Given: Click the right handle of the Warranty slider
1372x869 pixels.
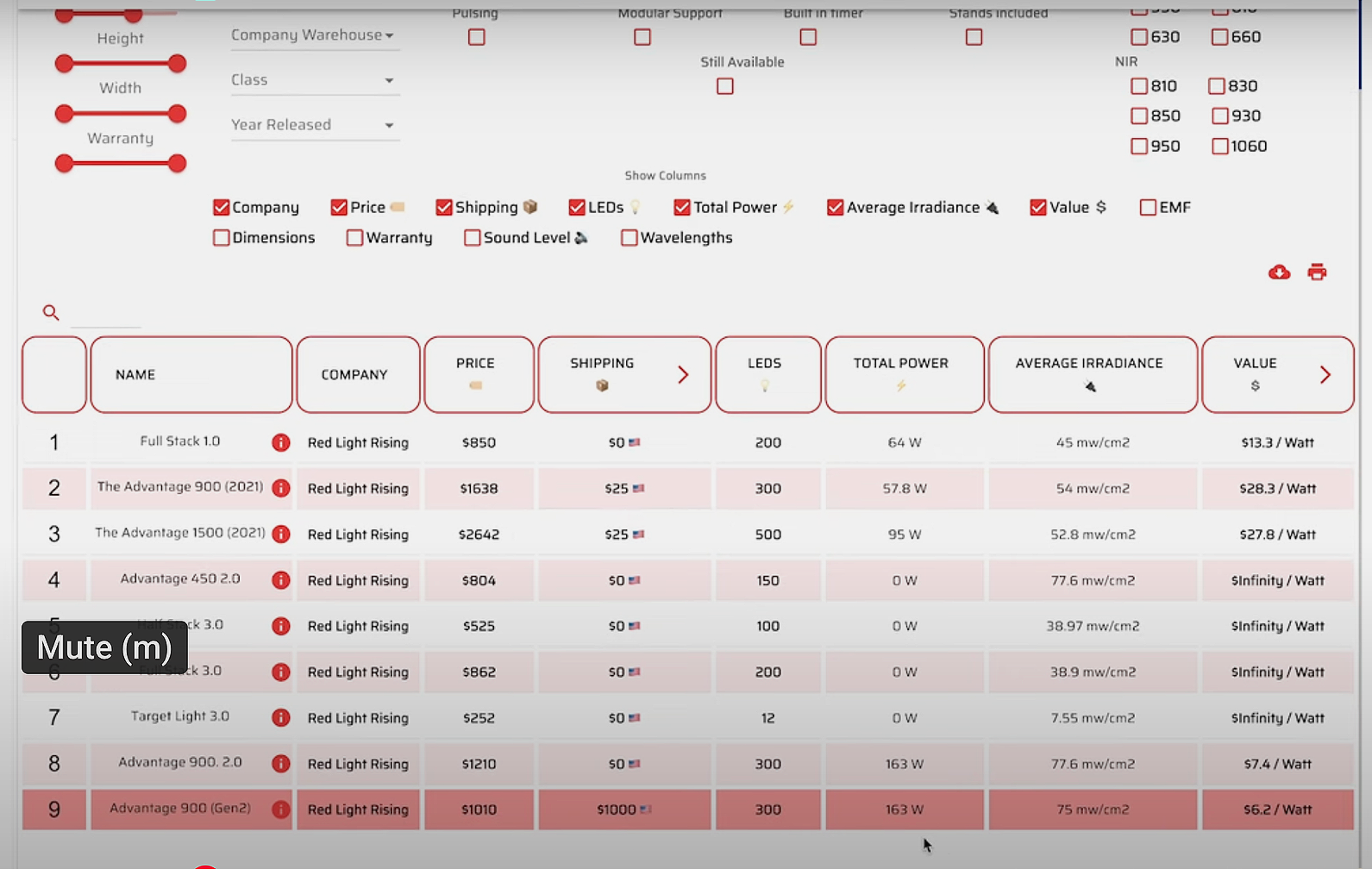Looking at the screenshot, I should coord(177,164).
